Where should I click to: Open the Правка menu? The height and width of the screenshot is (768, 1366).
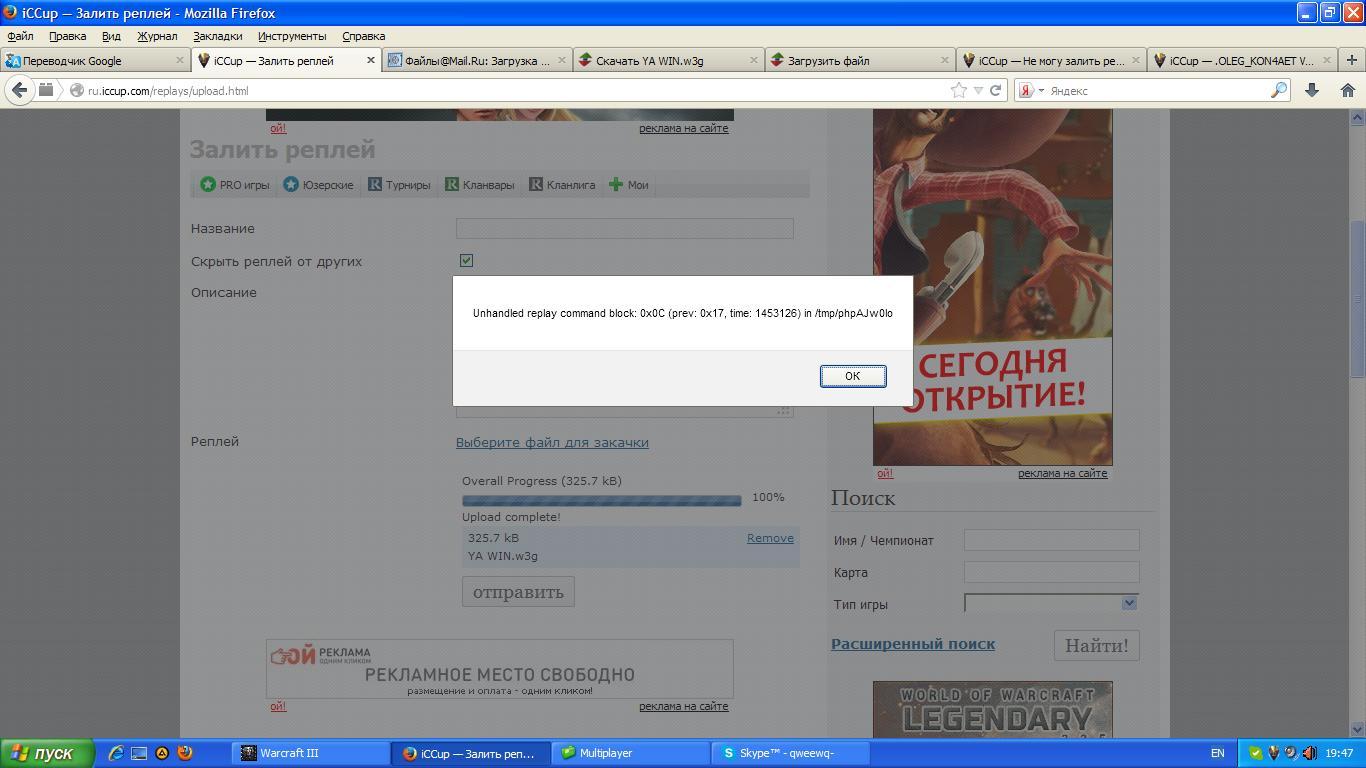point(67,36)
